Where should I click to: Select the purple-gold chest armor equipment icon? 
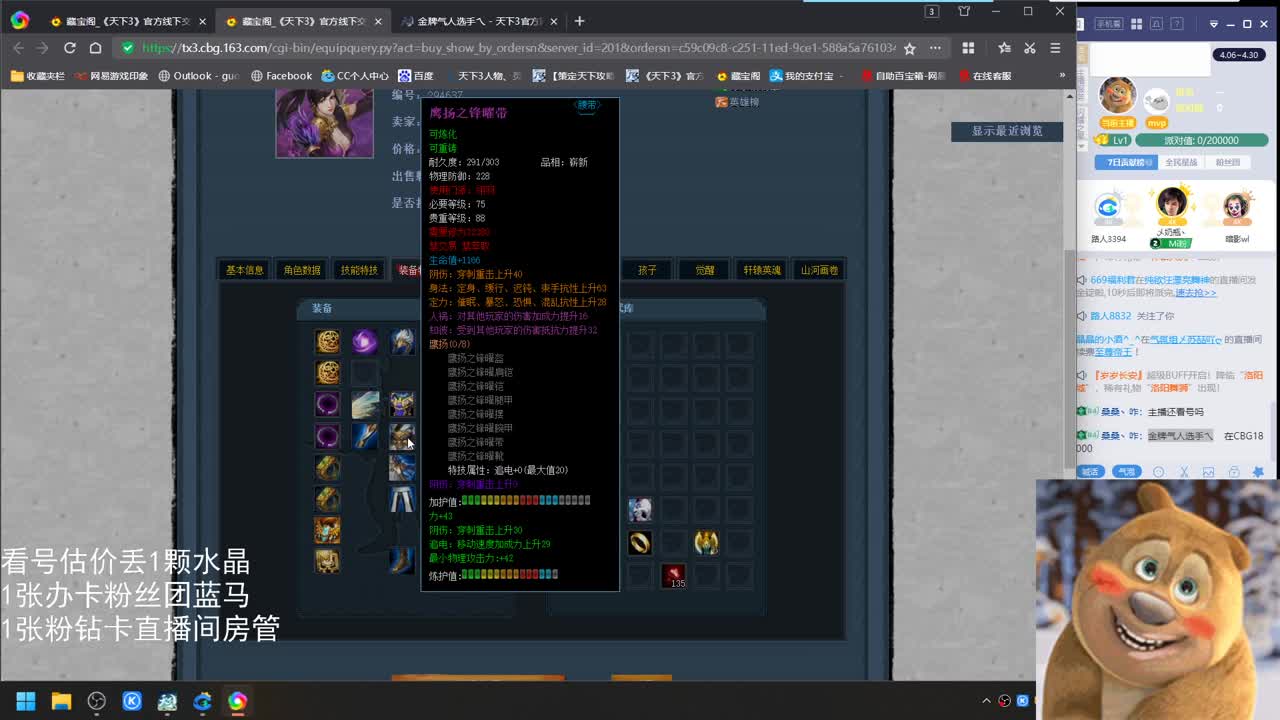[x=402, y=405]
